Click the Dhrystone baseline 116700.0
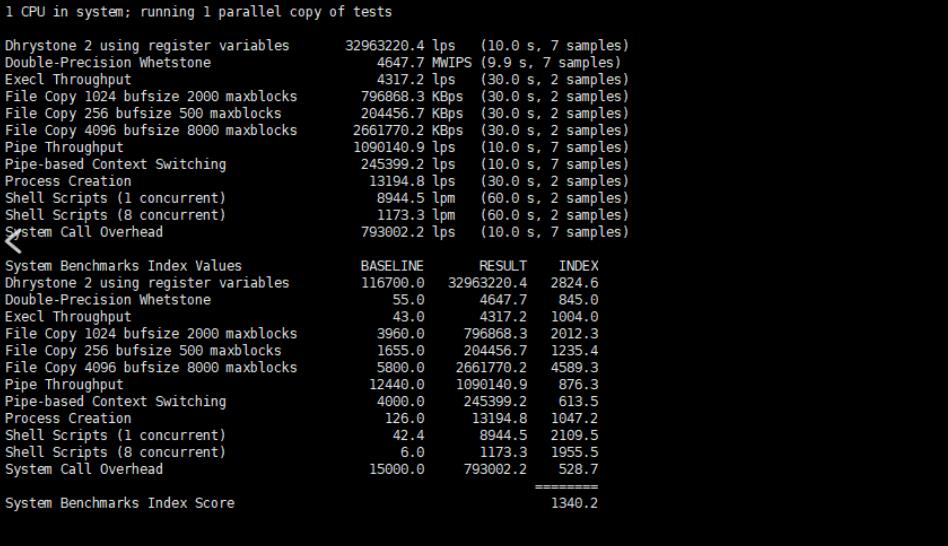Image resolution: width=948 pixels, height=546 pixels. (x=392, y=283)
